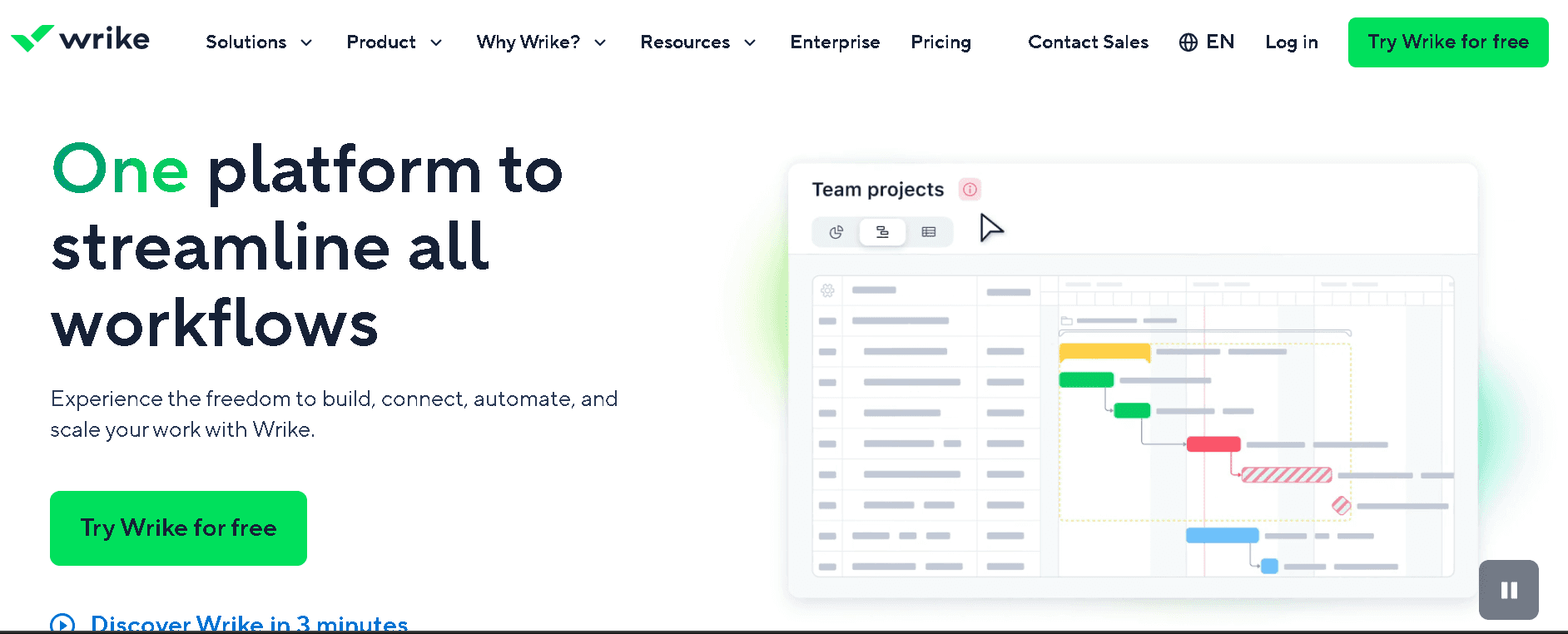Viewport: 1568px width, 634px height.
Task: Click the striped red Gantt bar
Action: [1287, 475]
